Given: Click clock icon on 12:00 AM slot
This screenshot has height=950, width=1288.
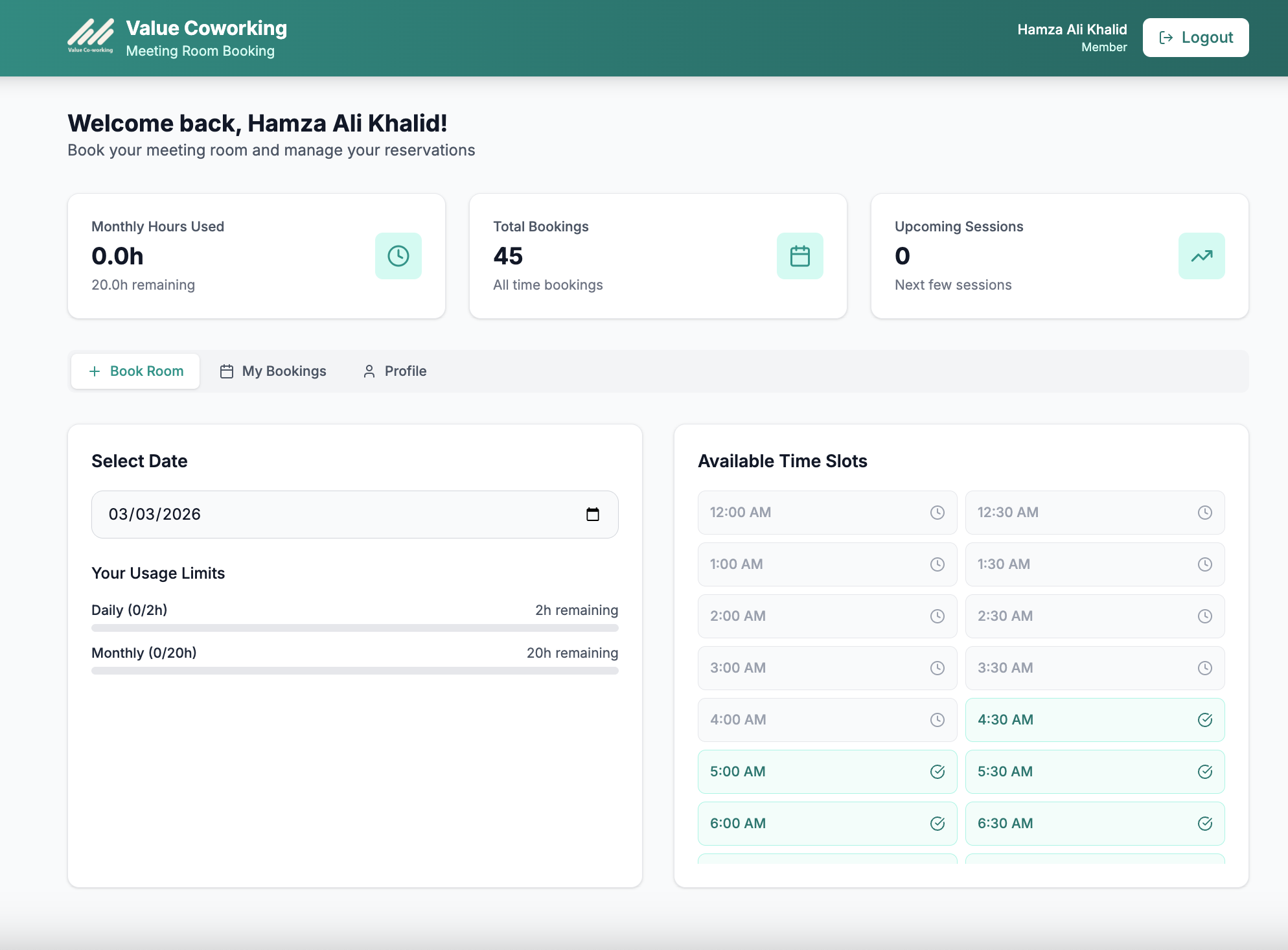Looking at the screenshot, I should [937, 513].
